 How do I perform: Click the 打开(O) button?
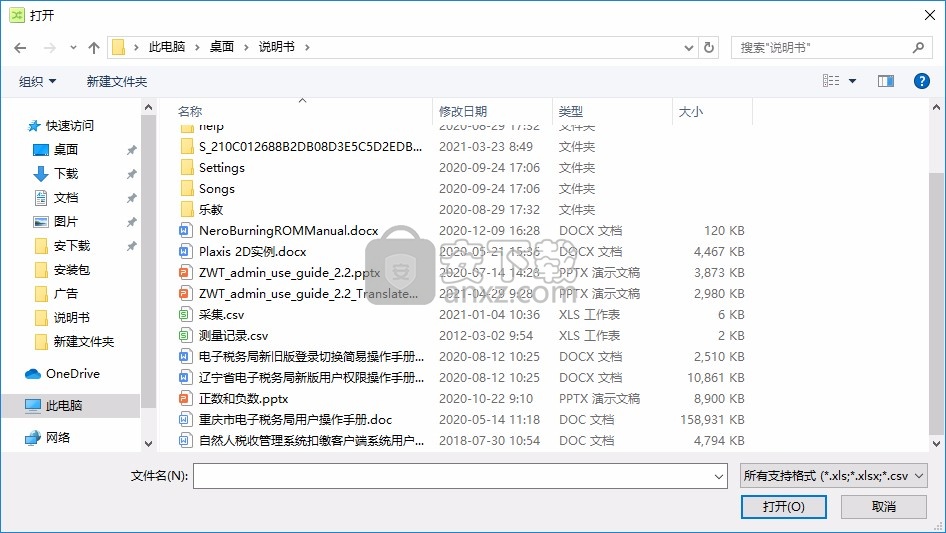coord(783,506)
